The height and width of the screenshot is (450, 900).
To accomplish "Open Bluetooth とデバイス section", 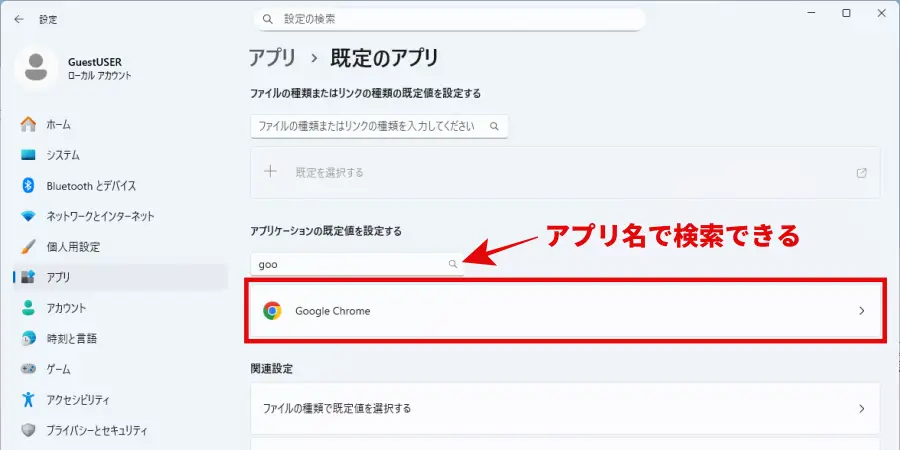I will (121, 185).
